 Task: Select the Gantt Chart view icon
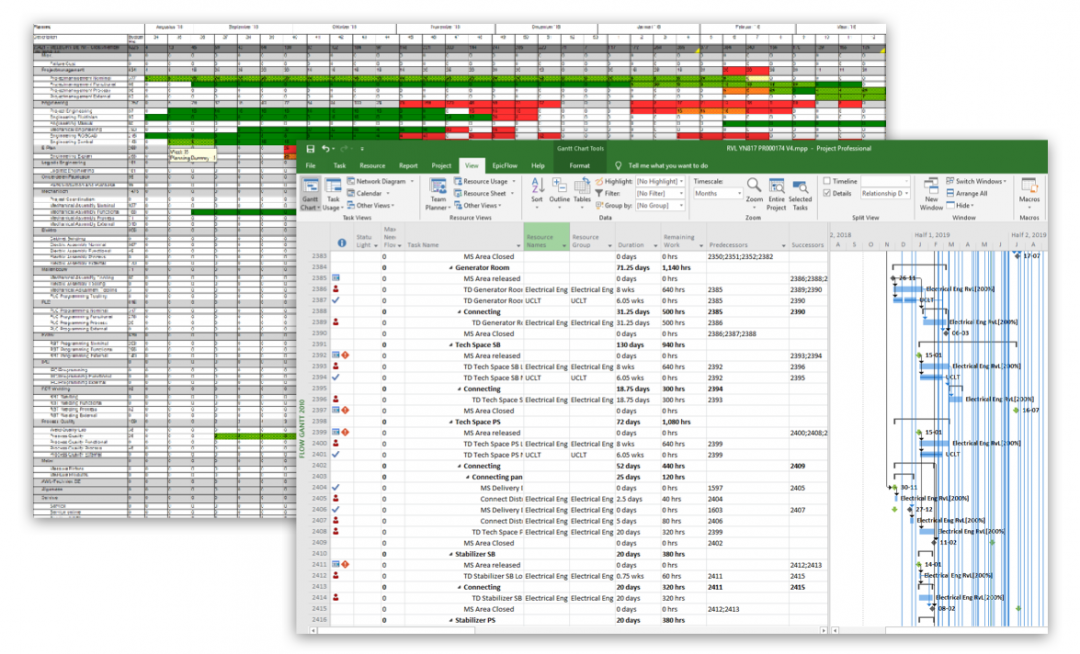click(x=311, y=186)
